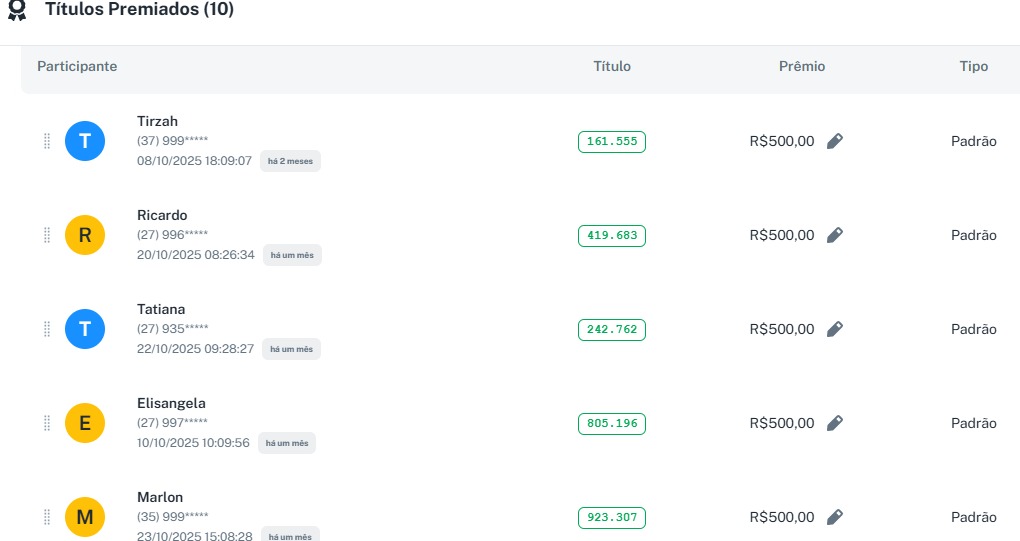1020x541 pixels.
Task: Click Tirzah's blue T avatar
Action: click(x=85, y=141)
